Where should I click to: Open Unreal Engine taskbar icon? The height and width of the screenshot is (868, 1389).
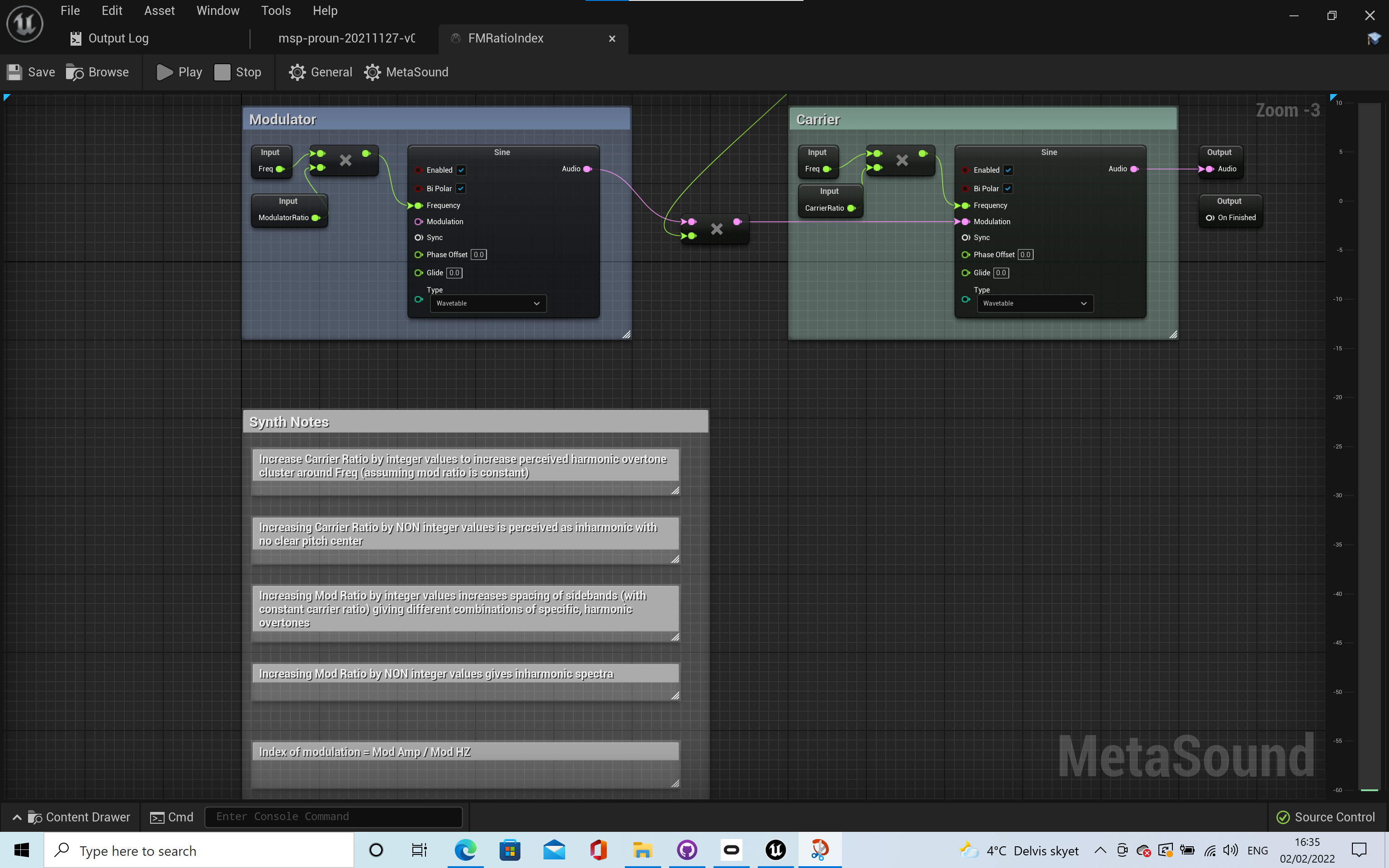(x=775, y=850)
